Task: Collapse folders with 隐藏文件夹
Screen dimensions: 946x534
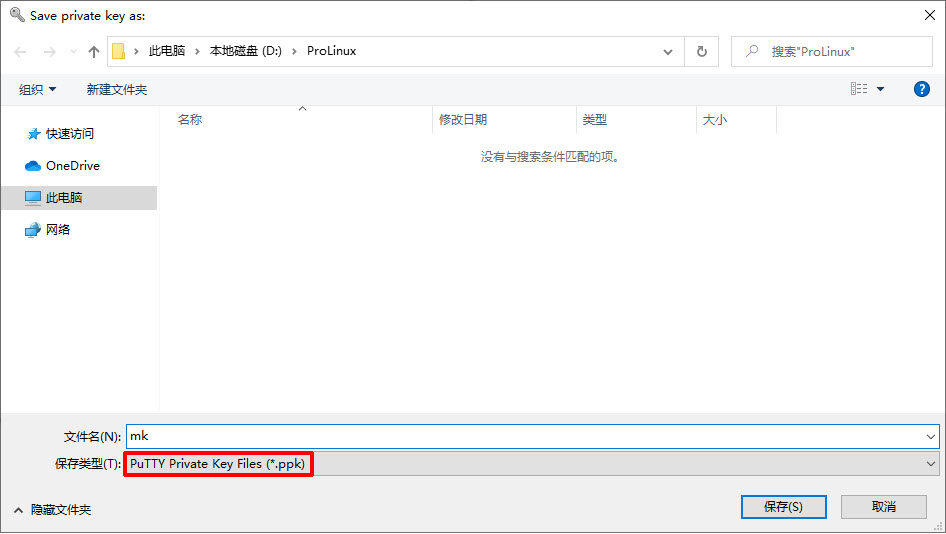Action: click(x=52, y=510)
